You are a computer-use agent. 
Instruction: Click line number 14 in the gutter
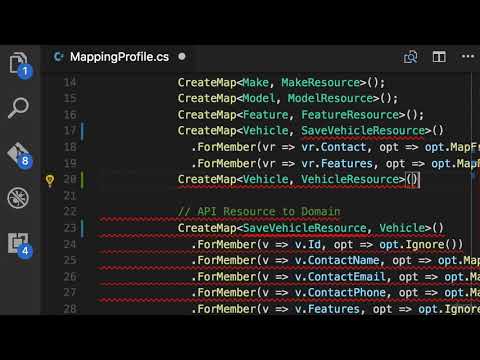click(x=70, y=82)
